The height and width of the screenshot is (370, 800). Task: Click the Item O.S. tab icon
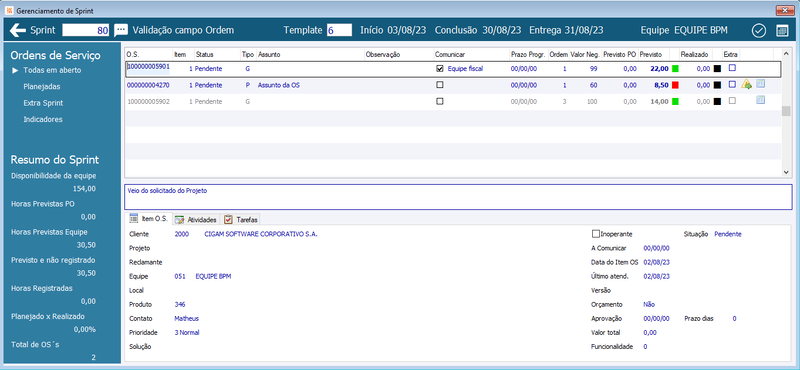pos(134,218)
